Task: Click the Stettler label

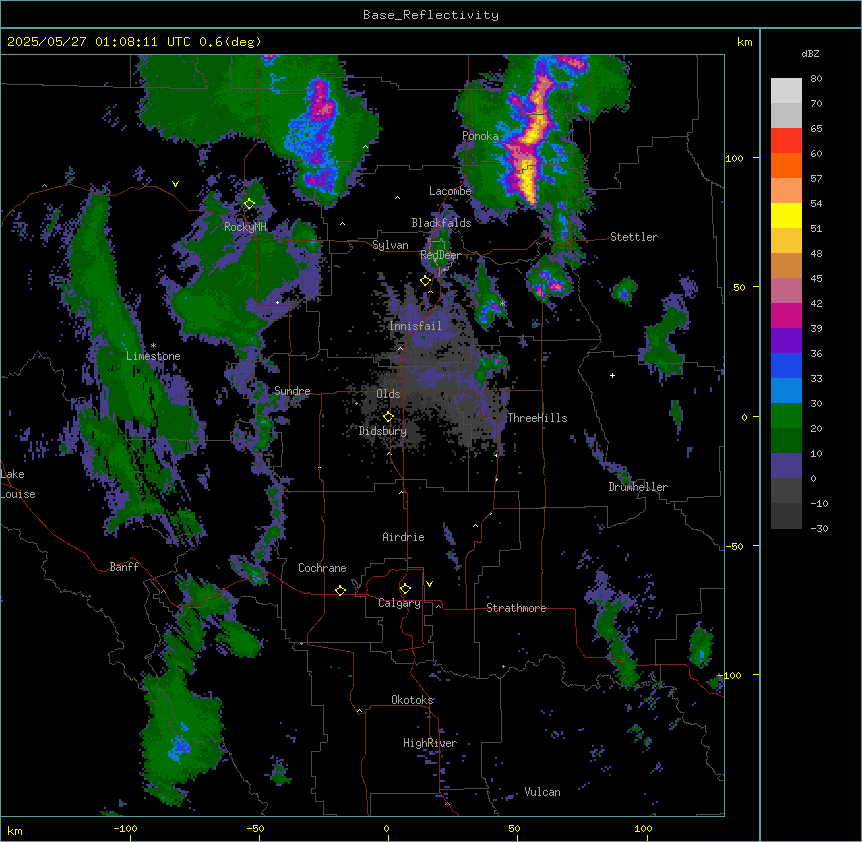Action: (x=634, y=237)
